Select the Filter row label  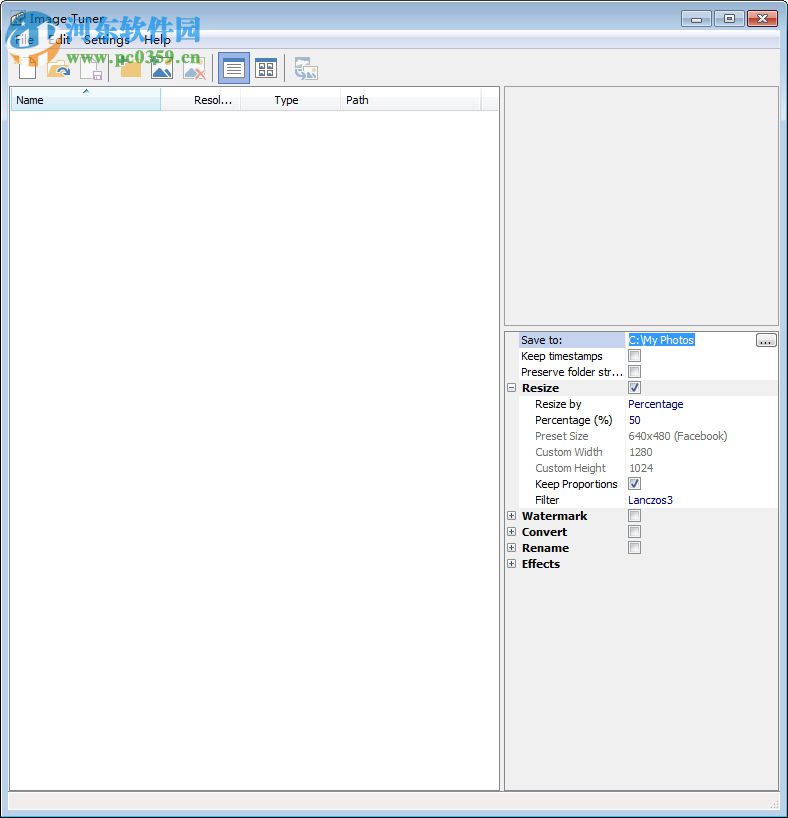click(547, 500)
